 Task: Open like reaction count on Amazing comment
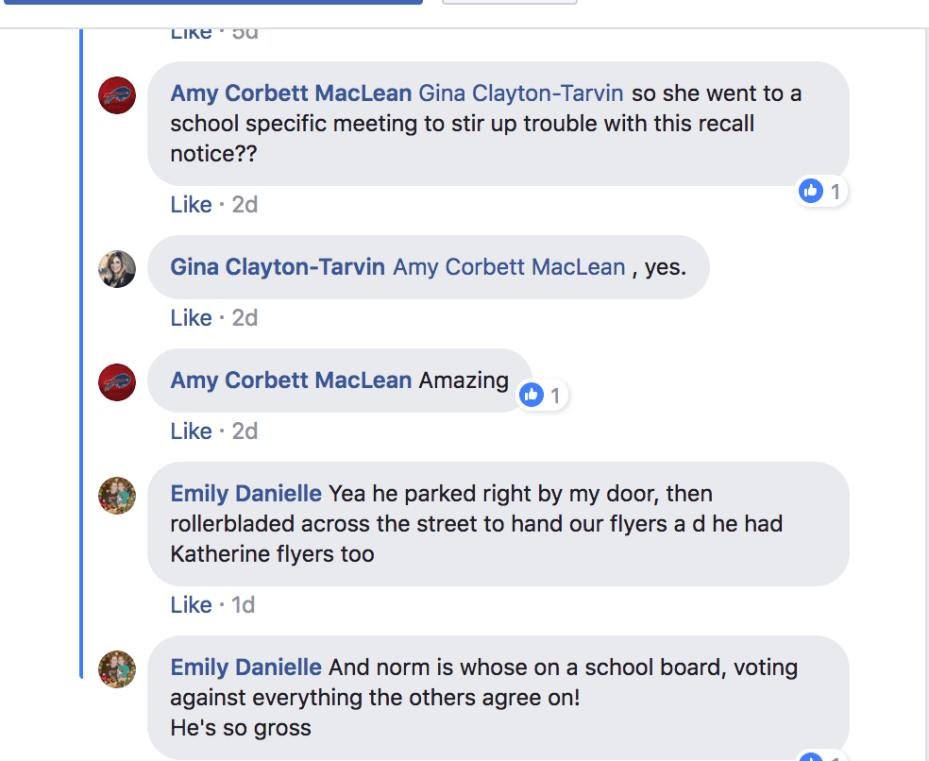tap(542, 395)
